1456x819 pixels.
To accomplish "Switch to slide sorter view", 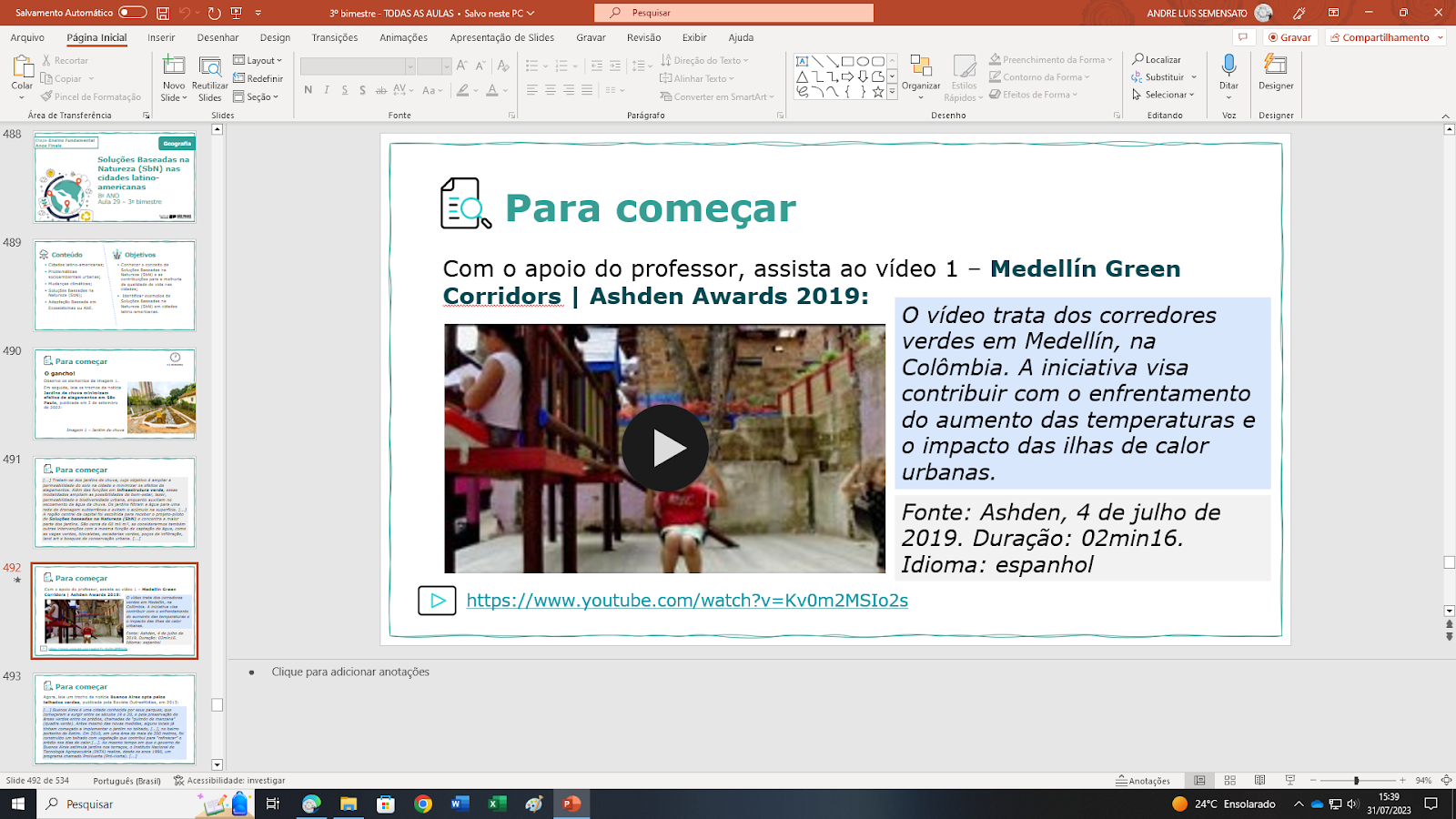I will pos(1230,781).
